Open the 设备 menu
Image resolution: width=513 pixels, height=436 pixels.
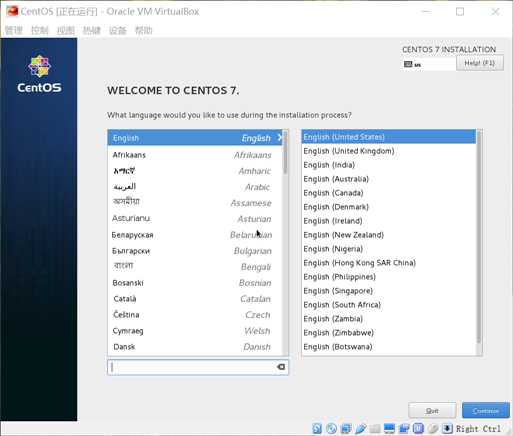(x=118, y=30)
